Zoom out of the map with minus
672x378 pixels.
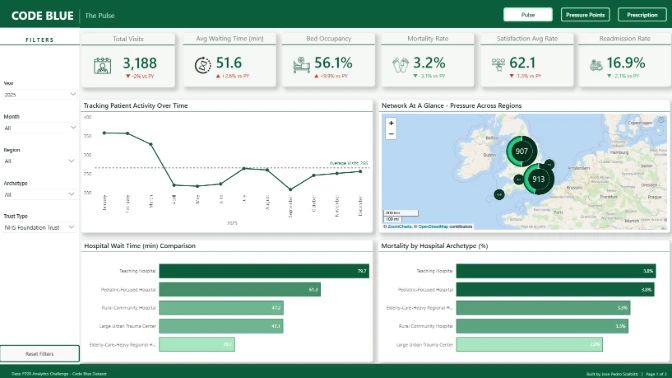click(x=391, y=134)
